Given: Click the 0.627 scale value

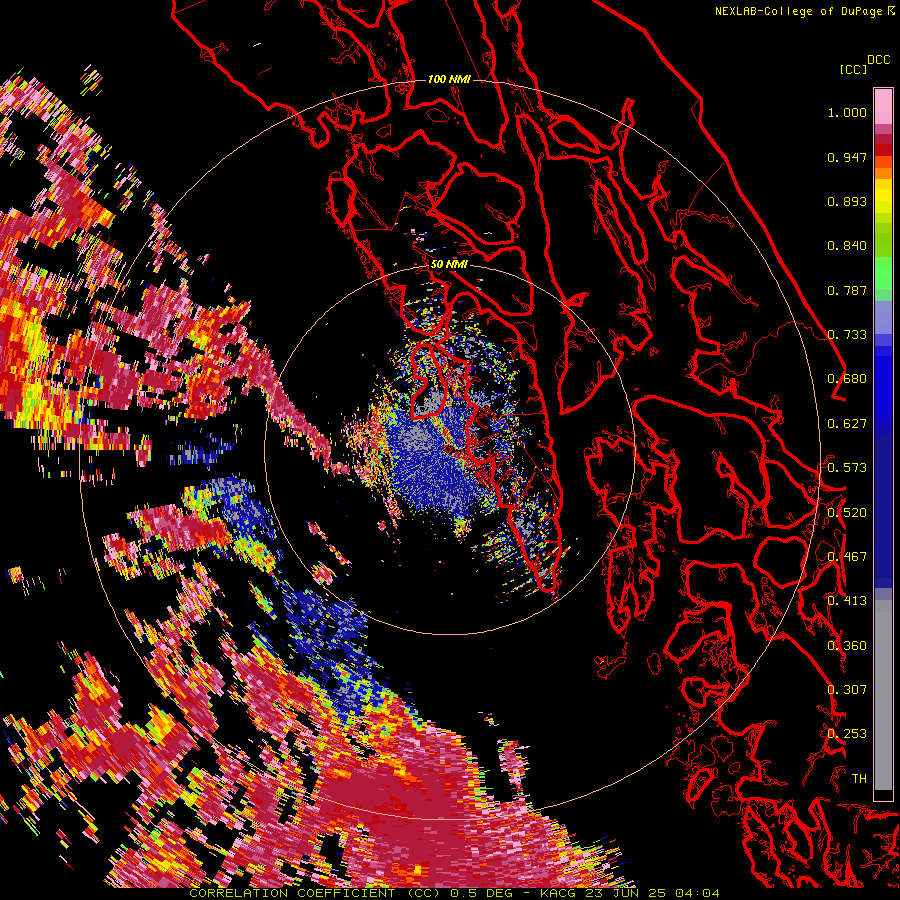Looking at the screenshot, I should pos(847,424).
